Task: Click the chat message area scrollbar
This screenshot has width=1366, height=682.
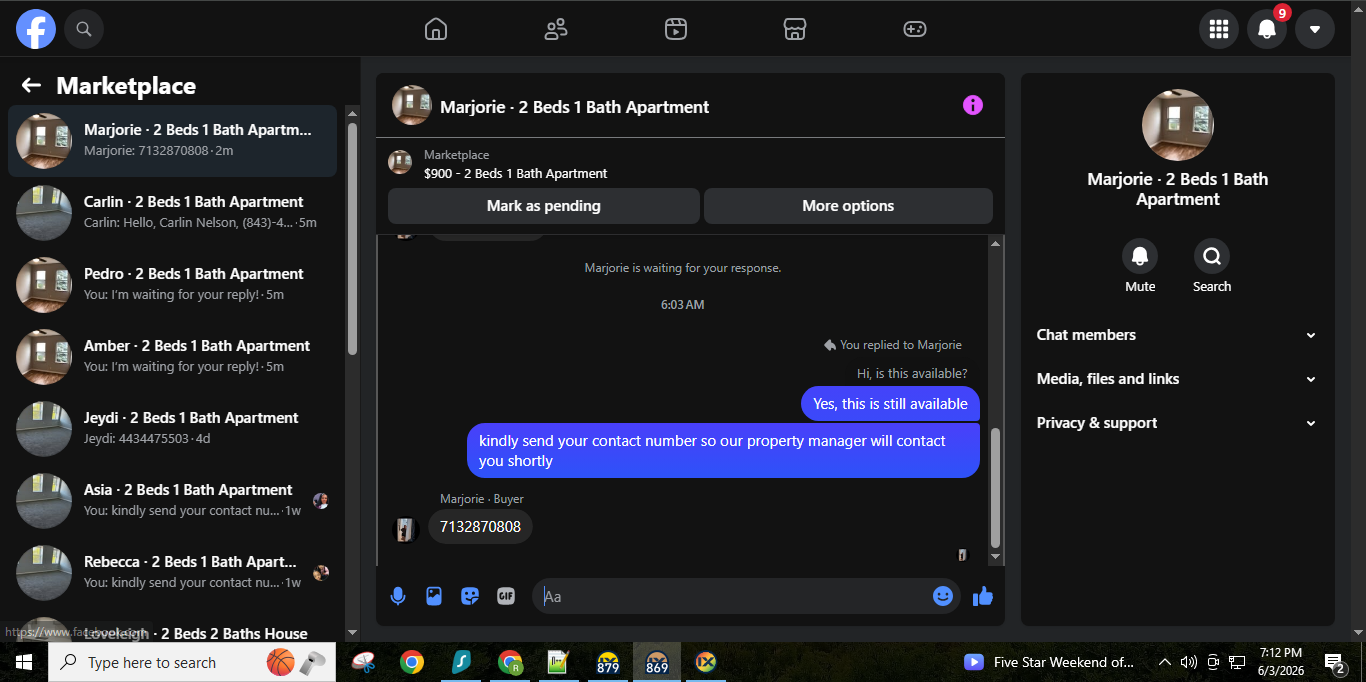Action: click(995, 486)
